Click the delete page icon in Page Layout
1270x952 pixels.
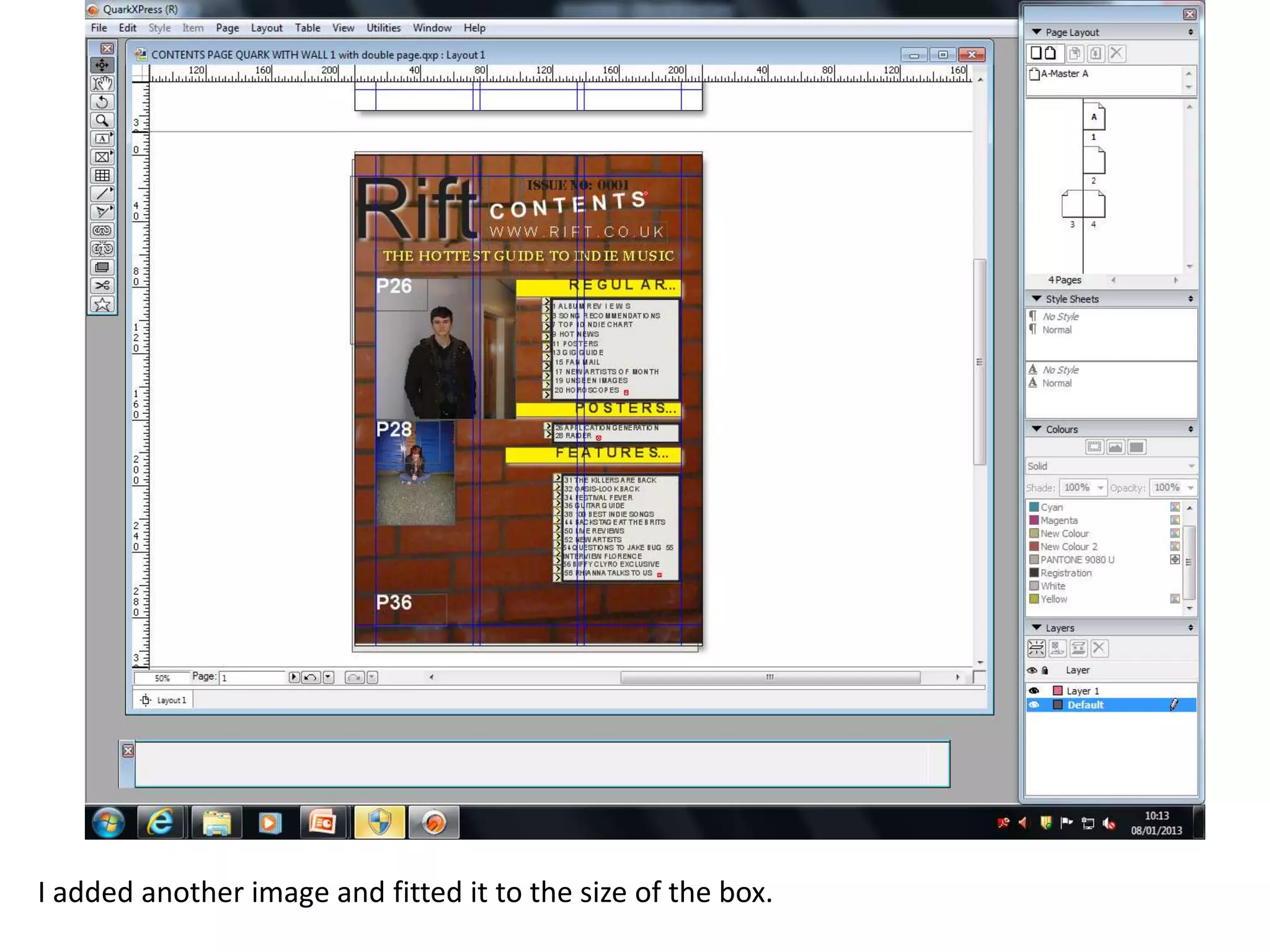(x=1116, y=53)
